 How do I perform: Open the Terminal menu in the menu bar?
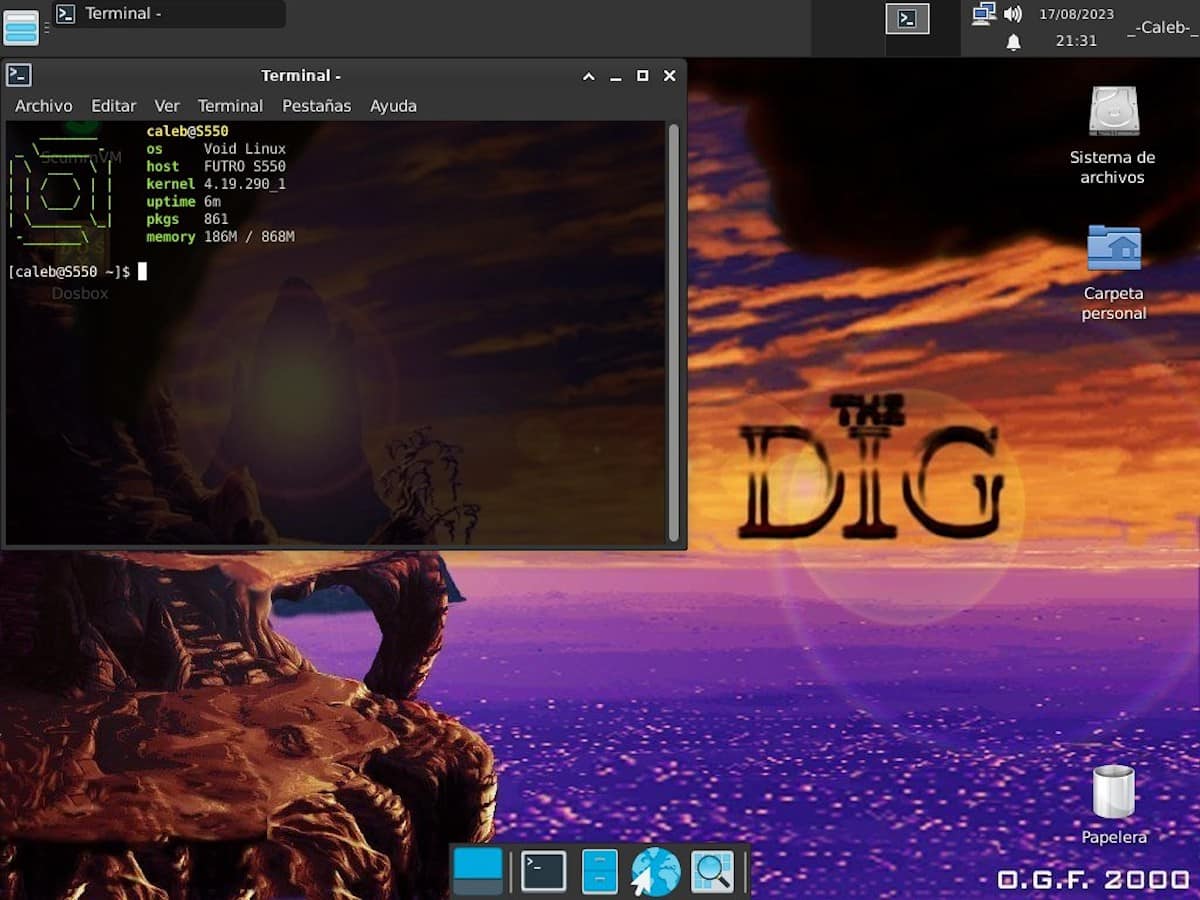pos(230,105)
